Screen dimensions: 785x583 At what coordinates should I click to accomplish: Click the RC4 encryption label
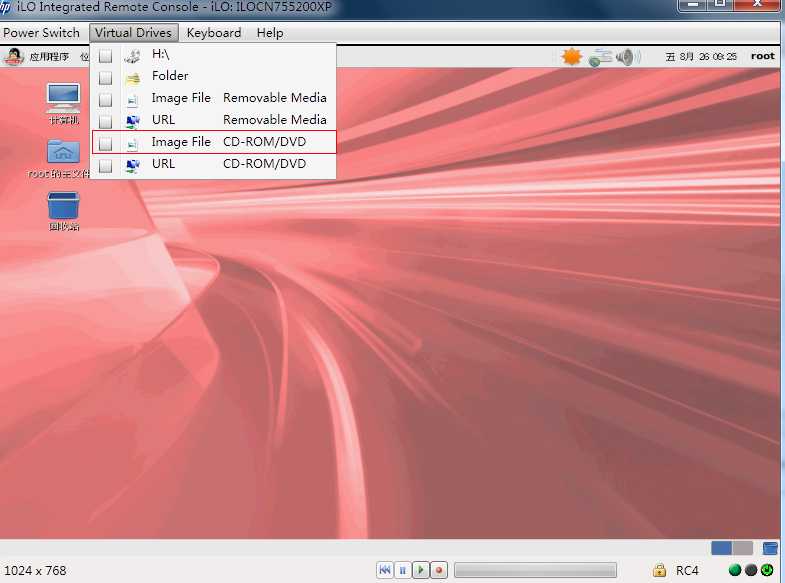687,570
